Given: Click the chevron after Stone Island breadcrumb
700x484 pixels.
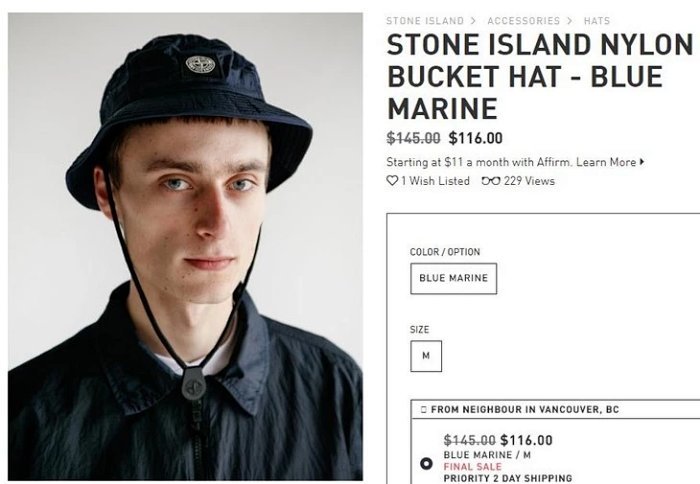Looking at the screenshot, I should pos(475,21).
